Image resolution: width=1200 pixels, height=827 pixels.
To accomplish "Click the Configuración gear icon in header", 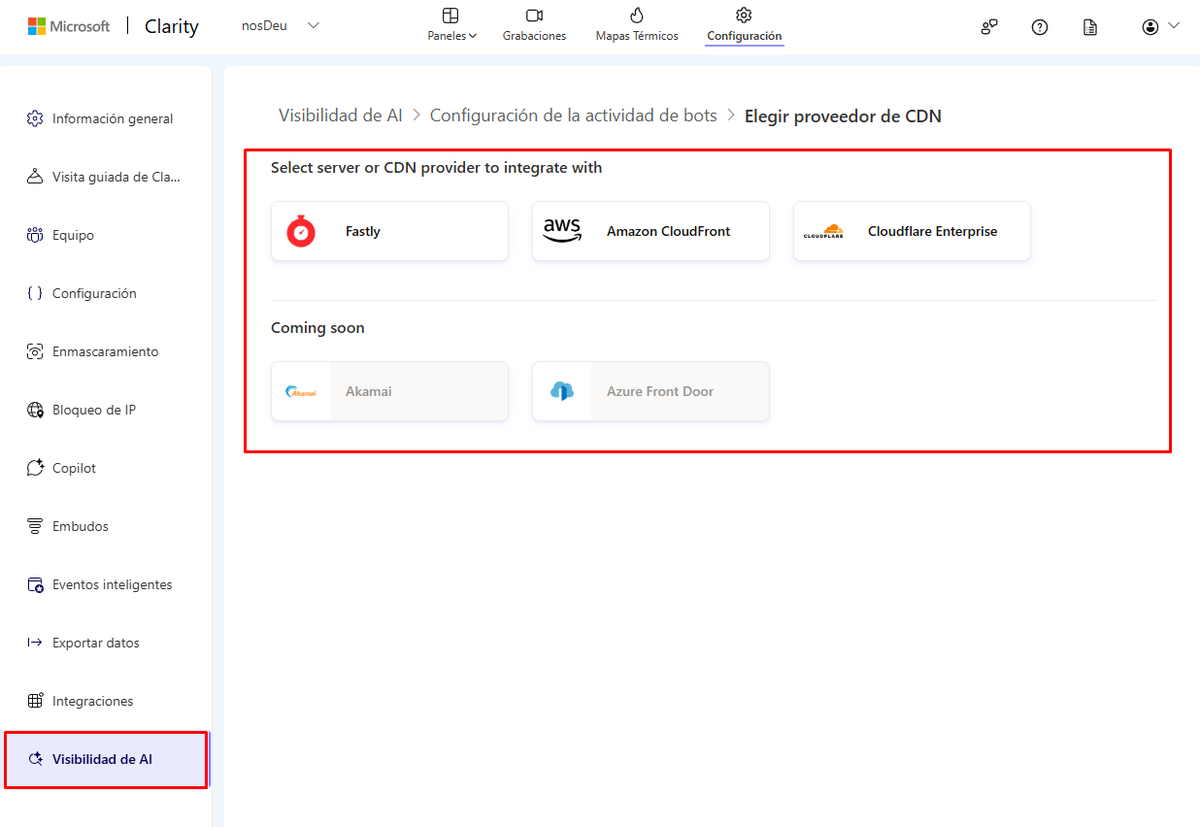I will pyautogui.click(x=743, y=15).
